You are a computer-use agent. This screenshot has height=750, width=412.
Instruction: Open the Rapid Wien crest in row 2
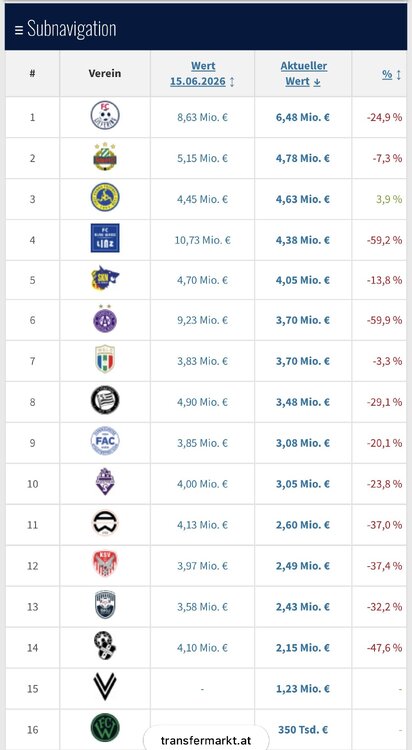click(x=105, y=156)
